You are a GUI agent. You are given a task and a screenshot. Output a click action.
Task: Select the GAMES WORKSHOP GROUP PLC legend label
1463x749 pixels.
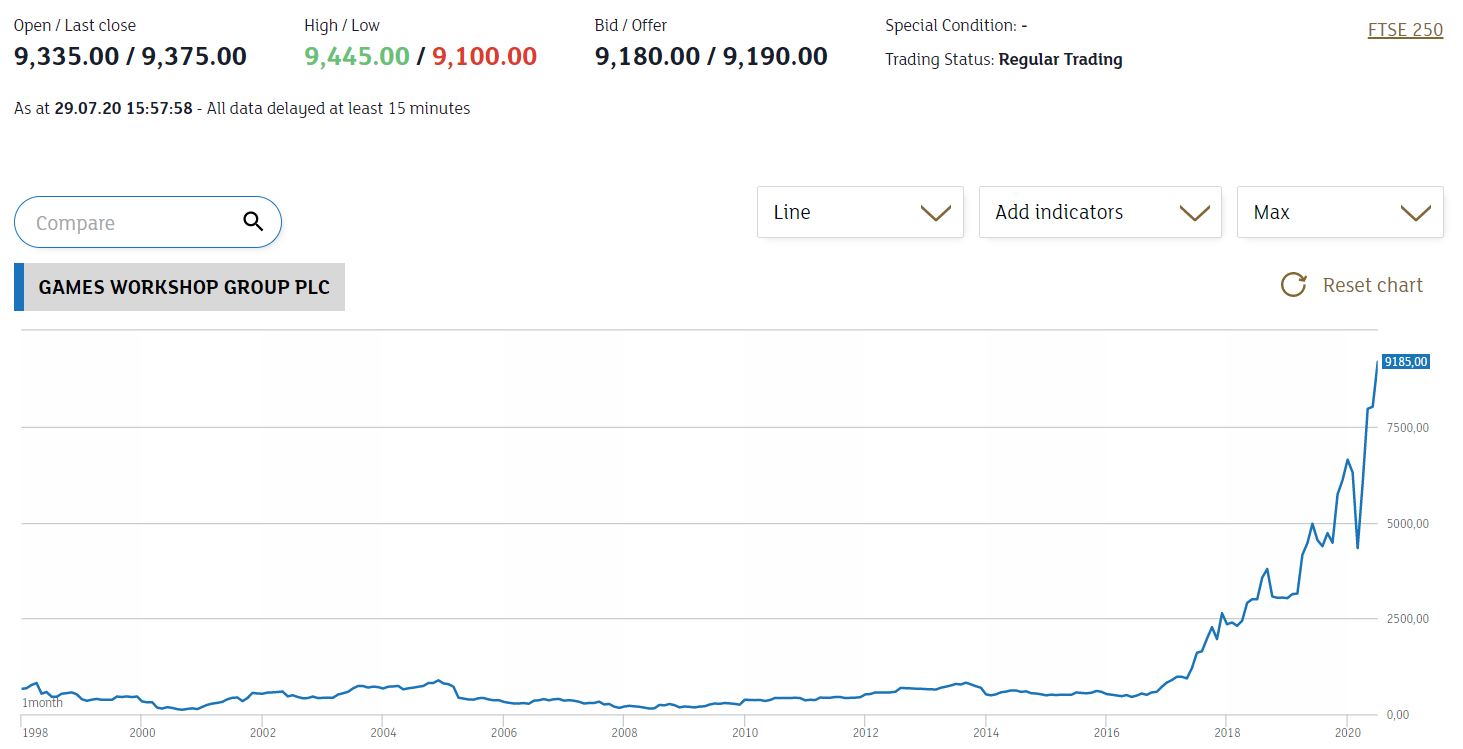(184, 287)
